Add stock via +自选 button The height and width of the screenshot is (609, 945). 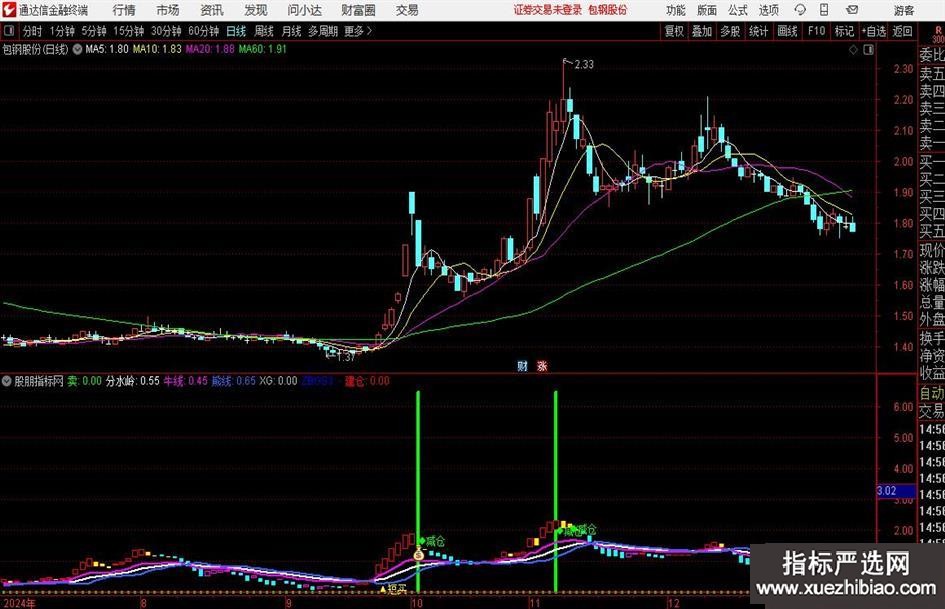(x=874, y=31)
